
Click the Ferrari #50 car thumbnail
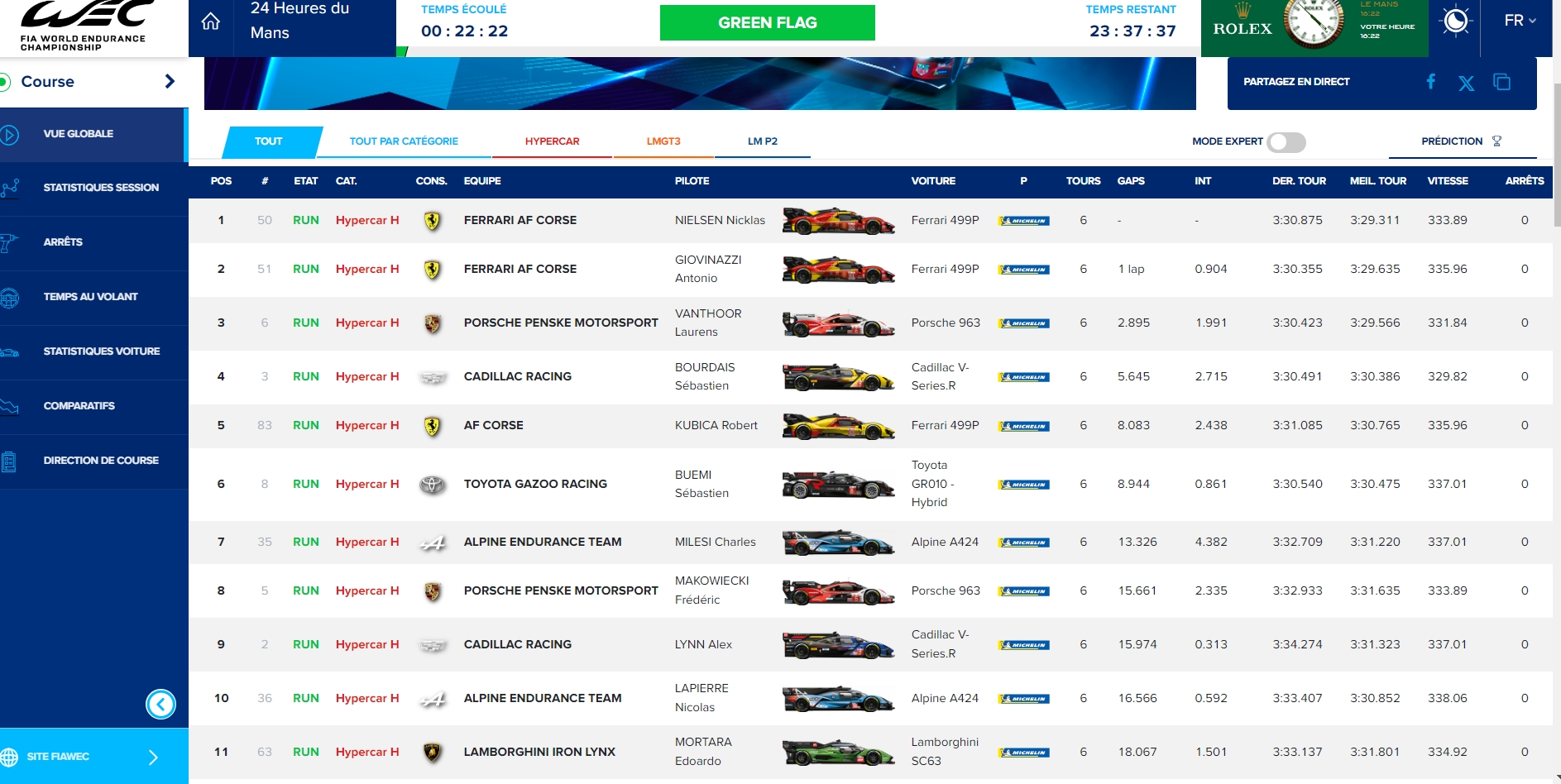(x=838, y=221)
